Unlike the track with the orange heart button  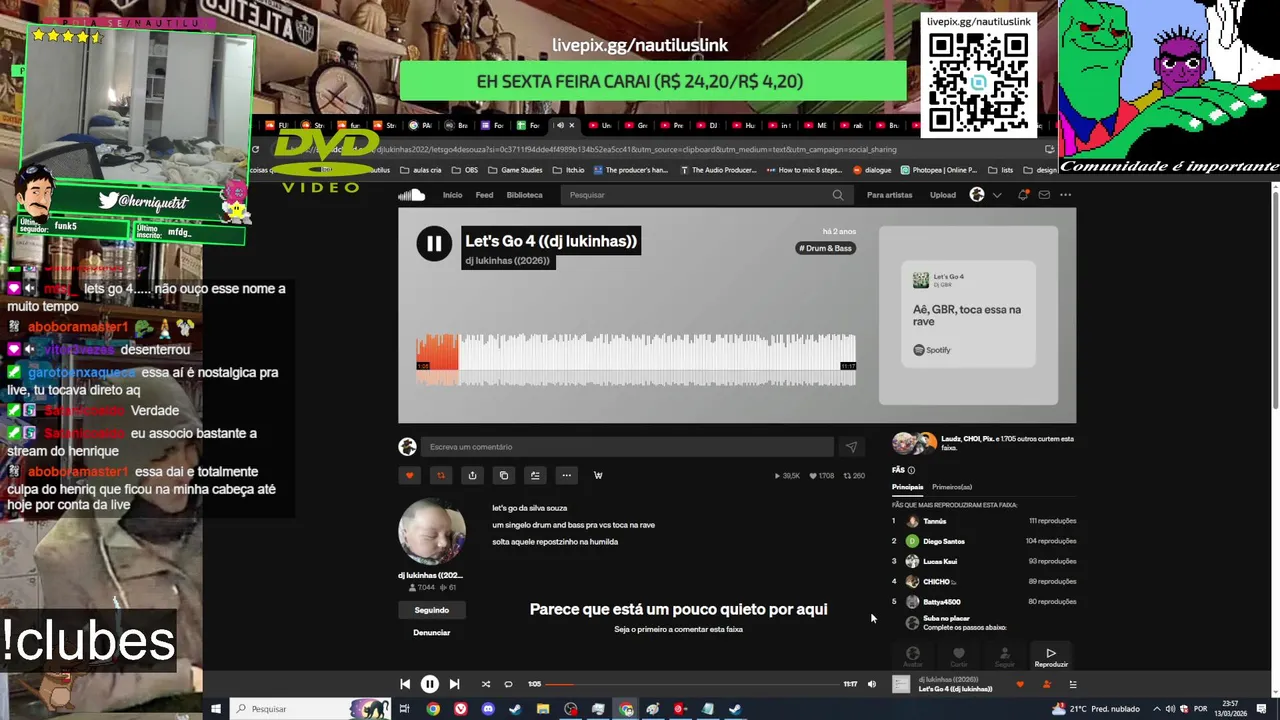[x=409, y=475]
